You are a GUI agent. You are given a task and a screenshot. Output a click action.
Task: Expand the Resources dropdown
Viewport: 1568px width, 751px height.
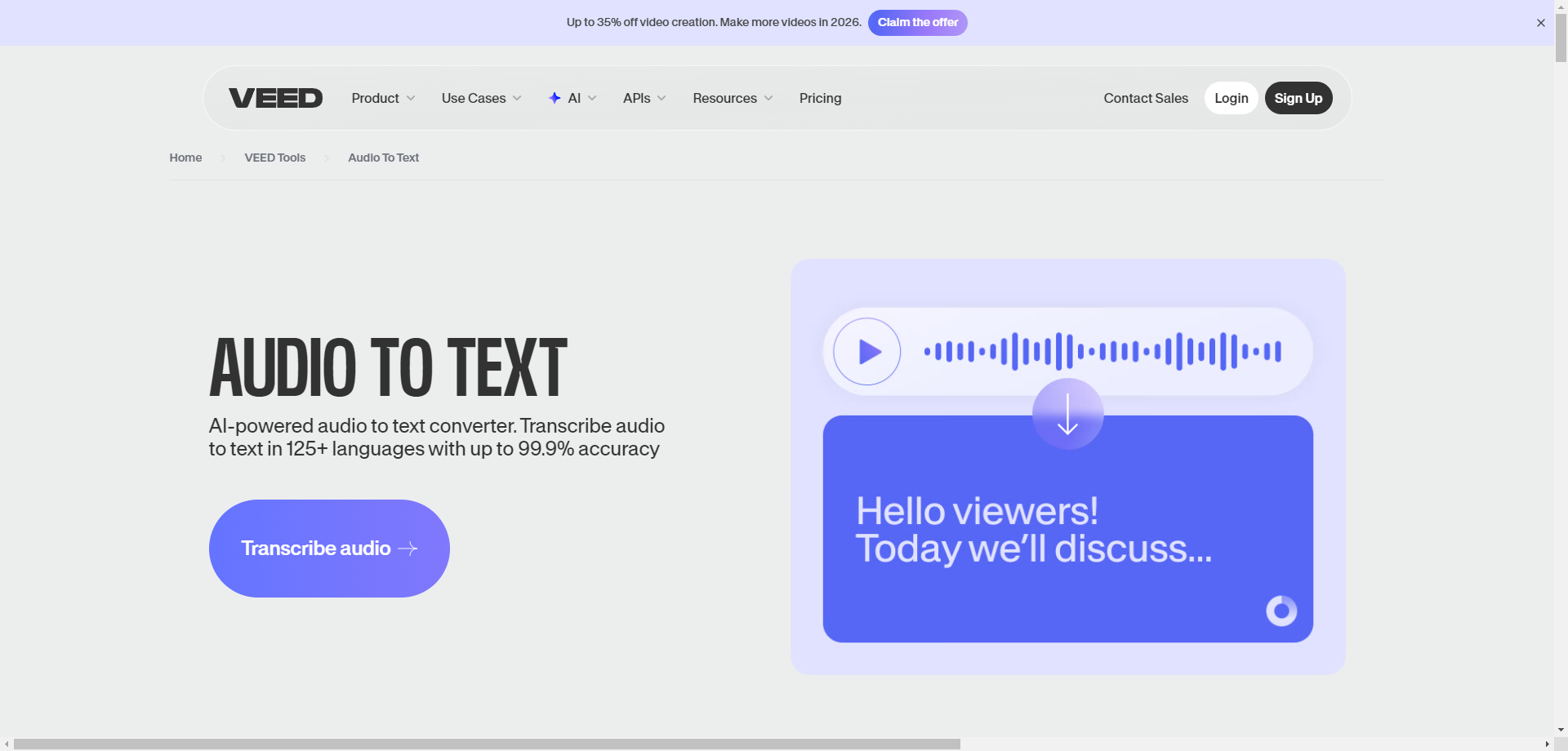(x=731, y=98)
